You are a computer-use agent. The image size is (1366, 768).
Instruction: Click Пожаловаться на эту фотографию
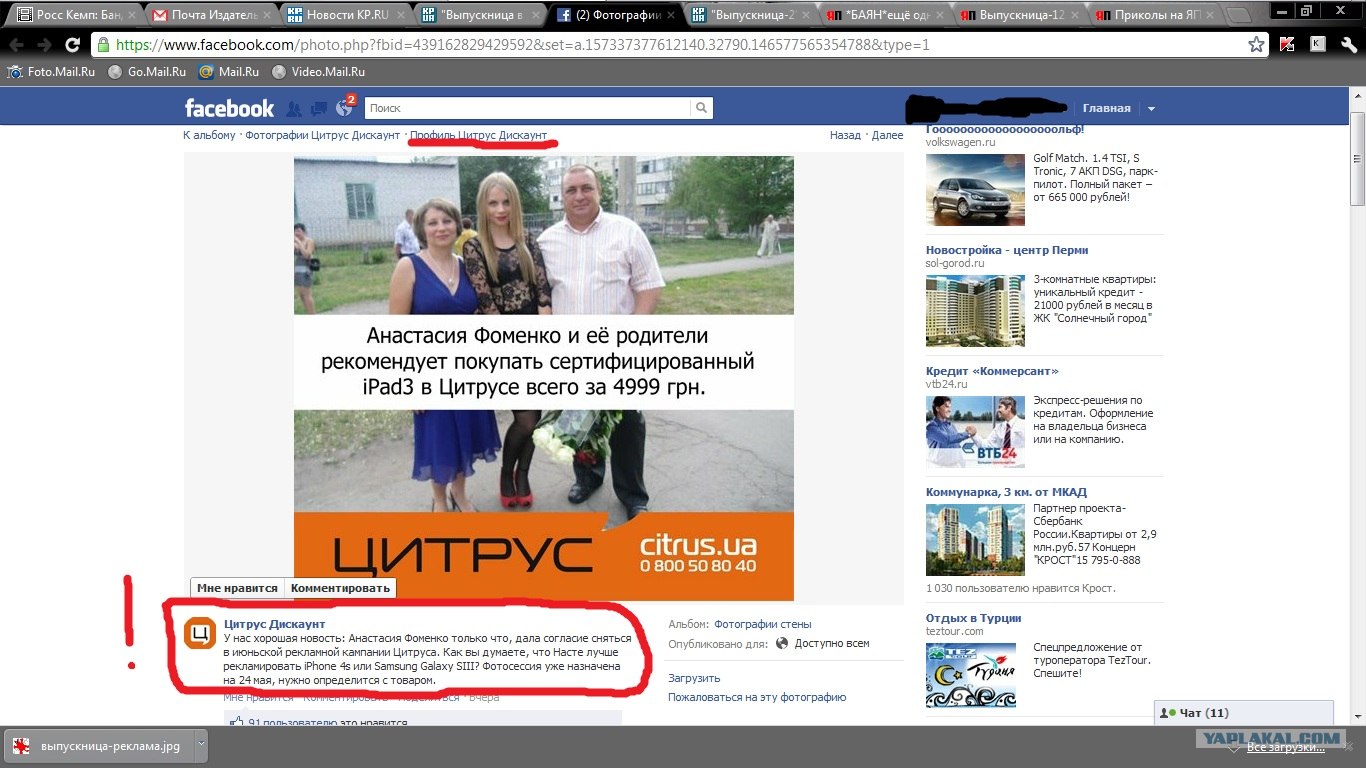[x=757, y=697]
